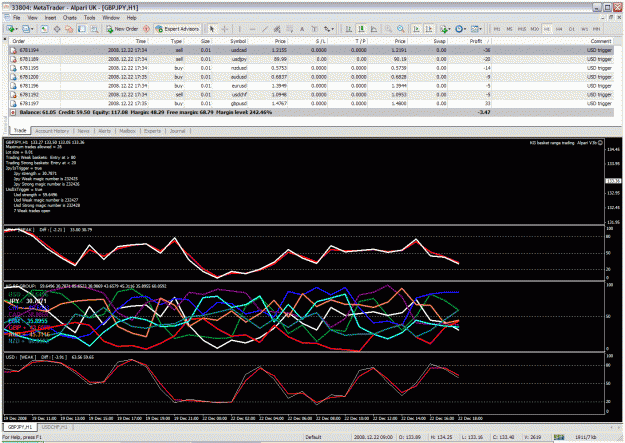Select the arrow Cursor tool

coord(212,29)
